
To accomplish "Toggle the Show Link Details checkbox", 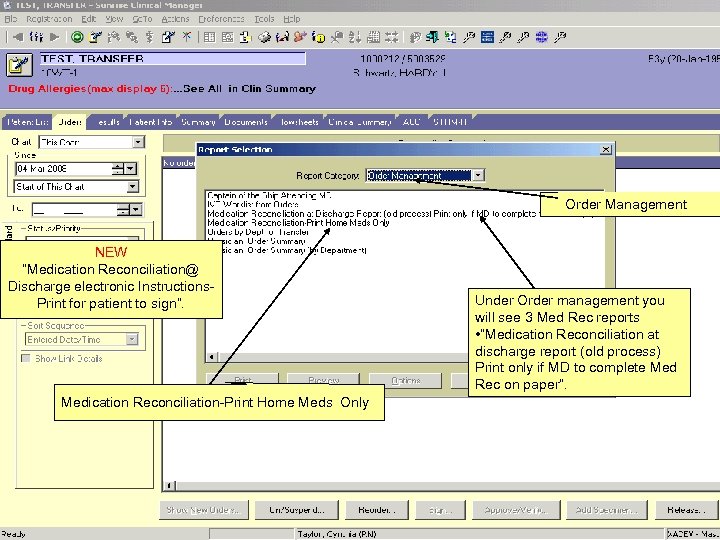I will (26, 358).
